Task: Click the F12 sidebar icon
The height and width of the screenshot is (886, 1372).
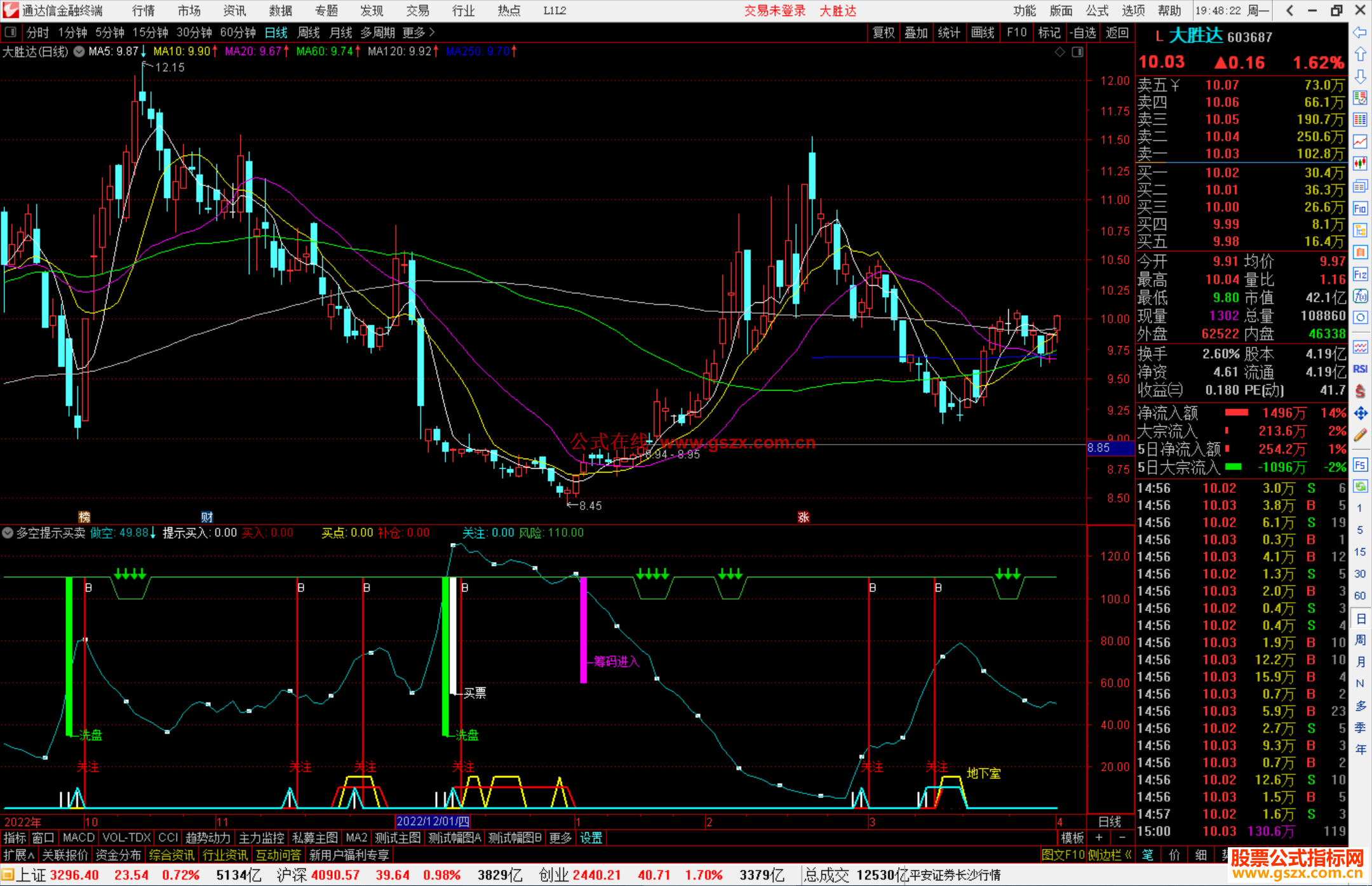Action: click(x=1360, y=274)
